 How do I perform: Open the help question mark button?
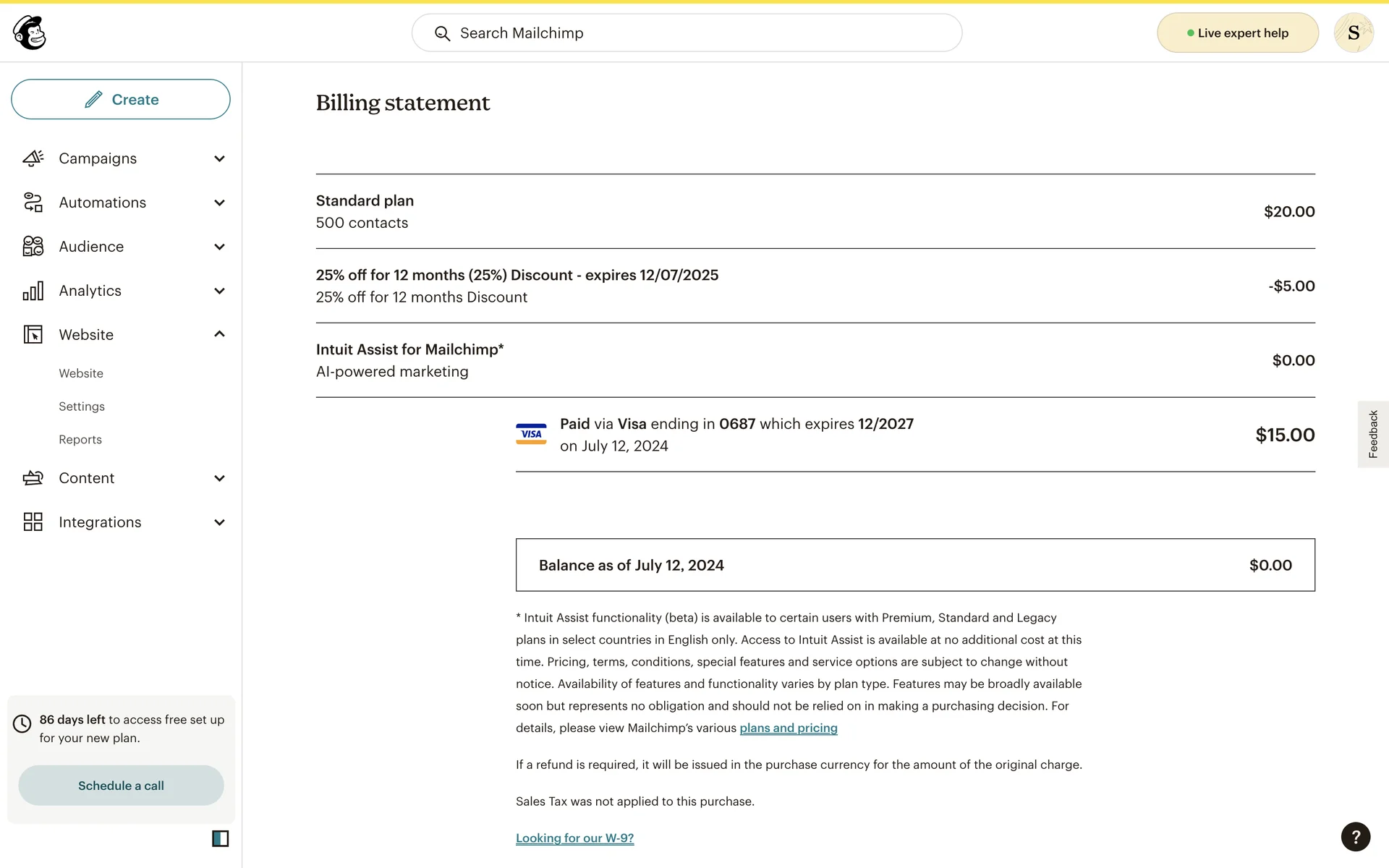pyautogui.click(x=1355, y=837)
